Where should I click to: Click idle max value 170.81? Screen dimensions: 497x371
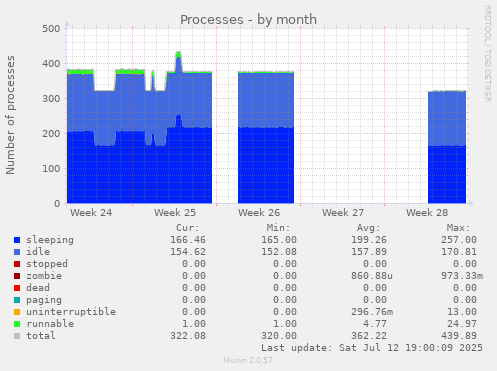pyautogui.click(x=459, y=252)
